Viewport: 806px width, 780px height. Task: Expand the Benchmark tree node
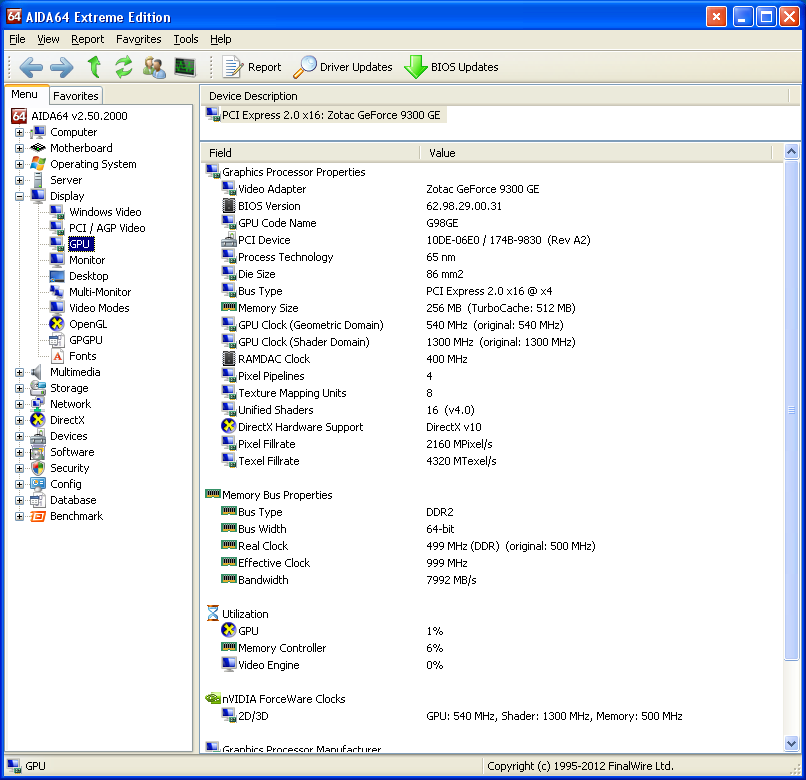[19, 516]
